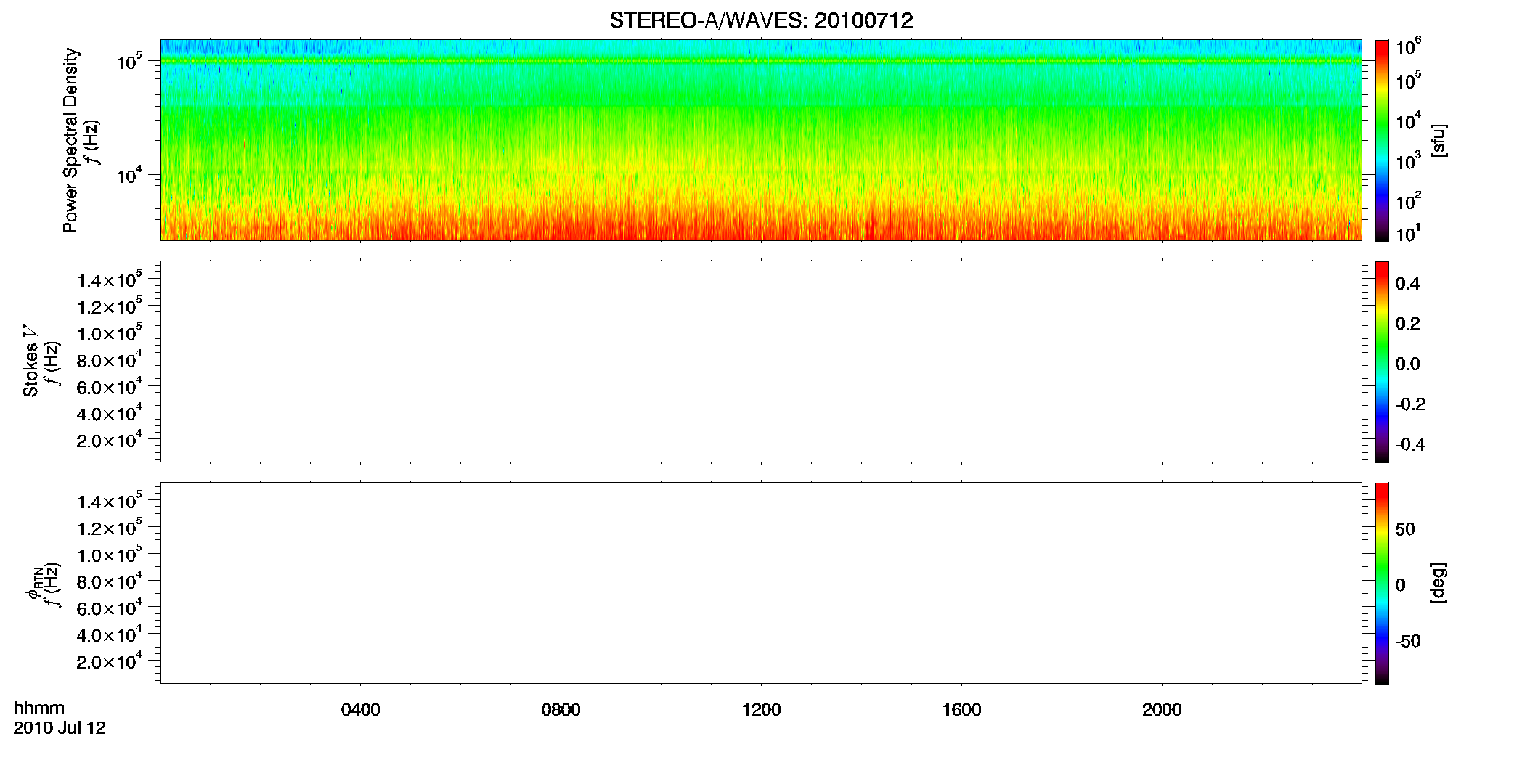This screenshot has height=784, width=1522.
Task: Click the 2.0×10^4 tick on Stokes V axis
Action: coord(109,440)
